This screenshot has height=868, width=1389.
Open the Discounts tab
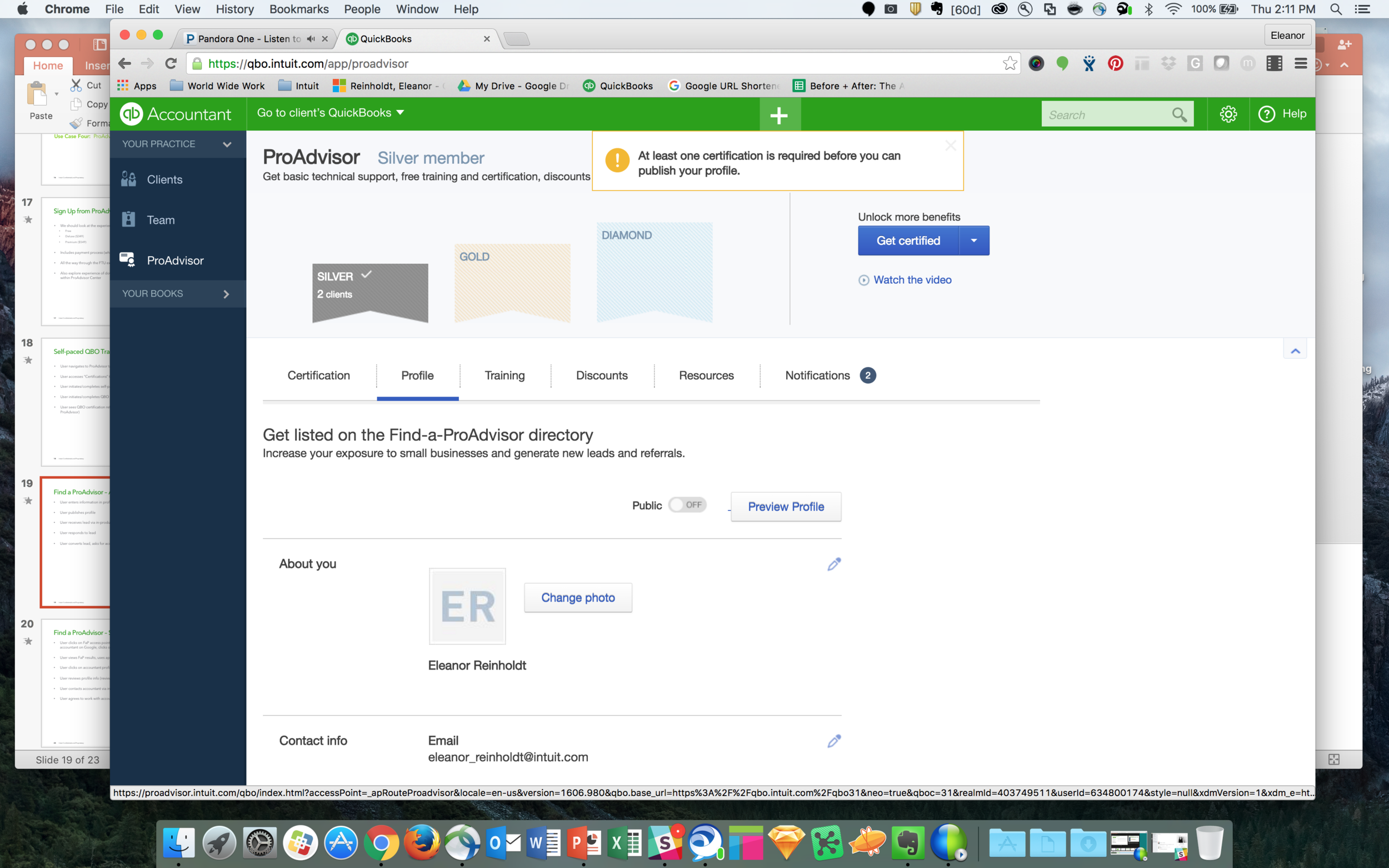coord(602,375)
